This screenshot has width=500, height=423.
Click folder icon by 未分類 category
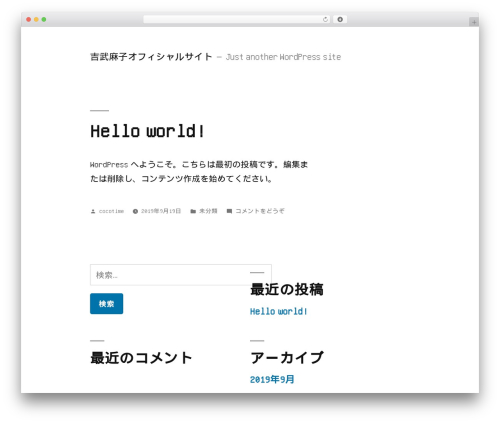[x=193, y=211]
